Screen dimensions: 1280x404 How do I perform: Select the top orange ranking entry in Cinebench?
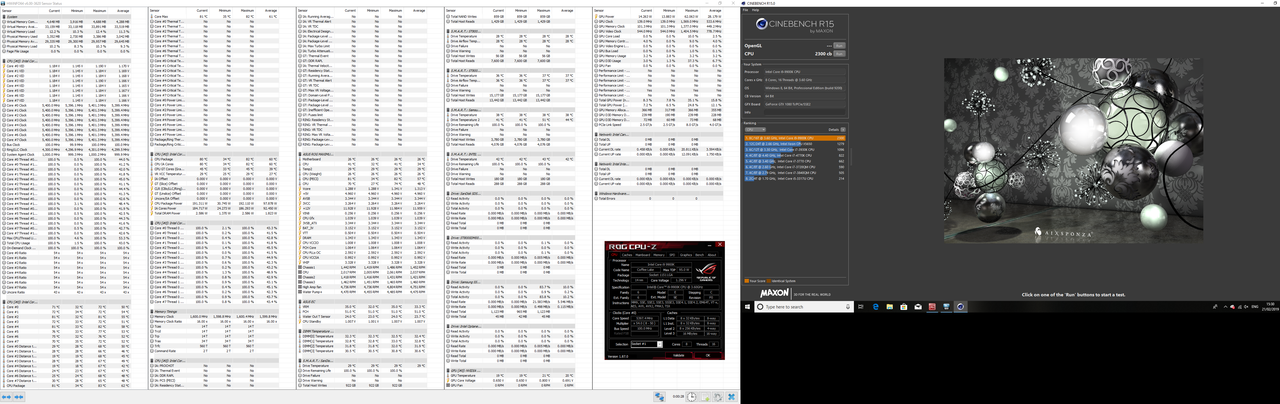pos(794,138)
